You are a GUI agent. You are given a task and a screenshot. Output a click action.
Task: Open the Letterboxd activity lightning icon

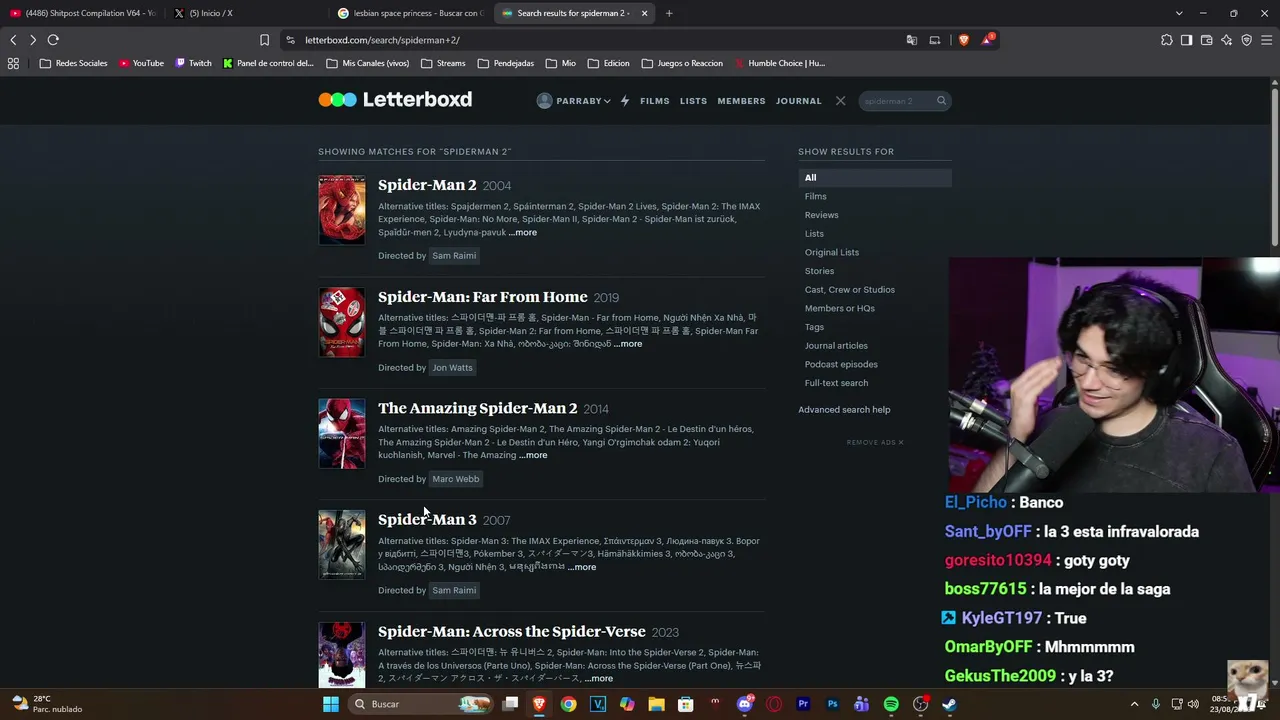coord(625,101)
